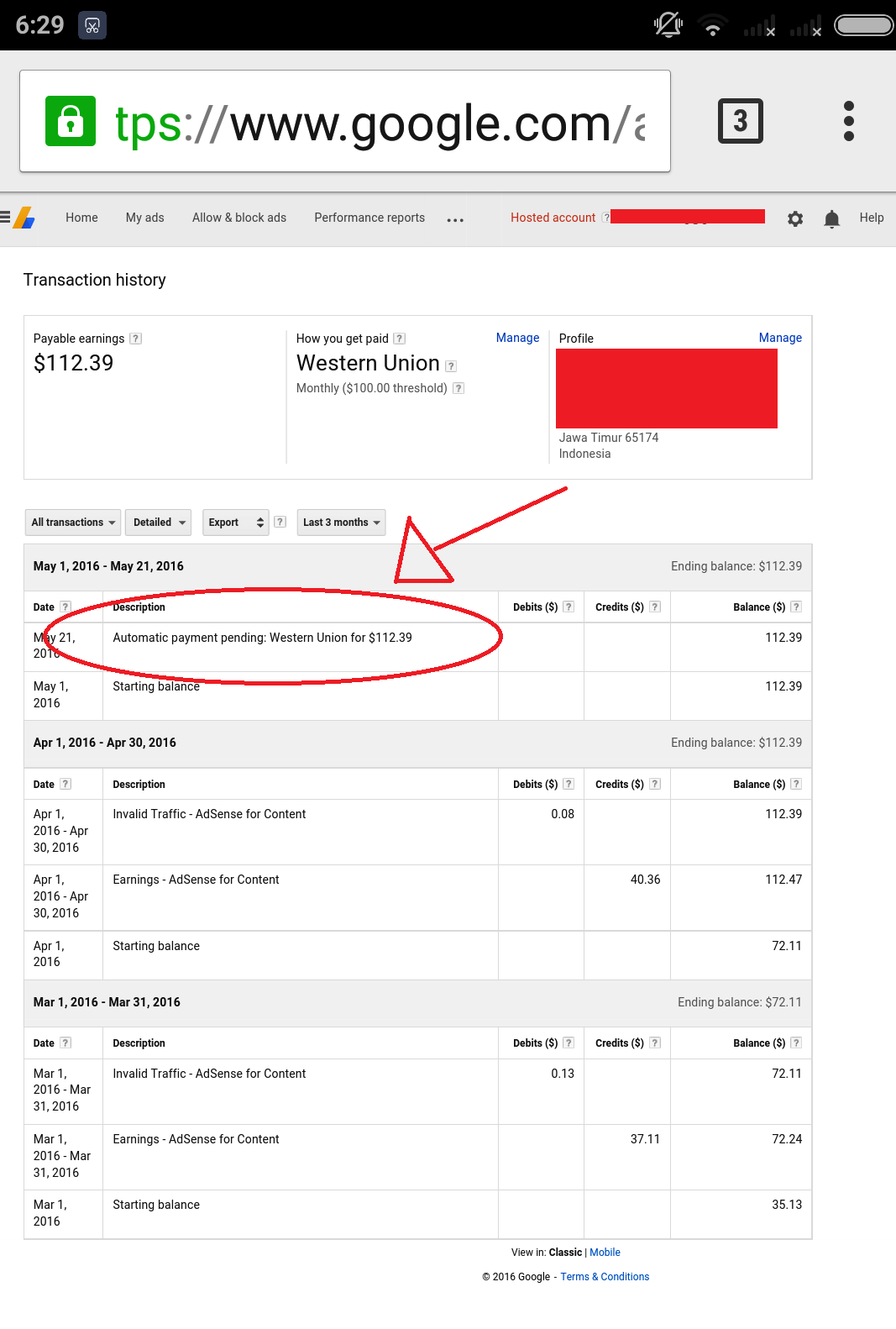Open help icon beside Hosted account
The height and width of the screenshot is (1329, 896).
(606, 218)
